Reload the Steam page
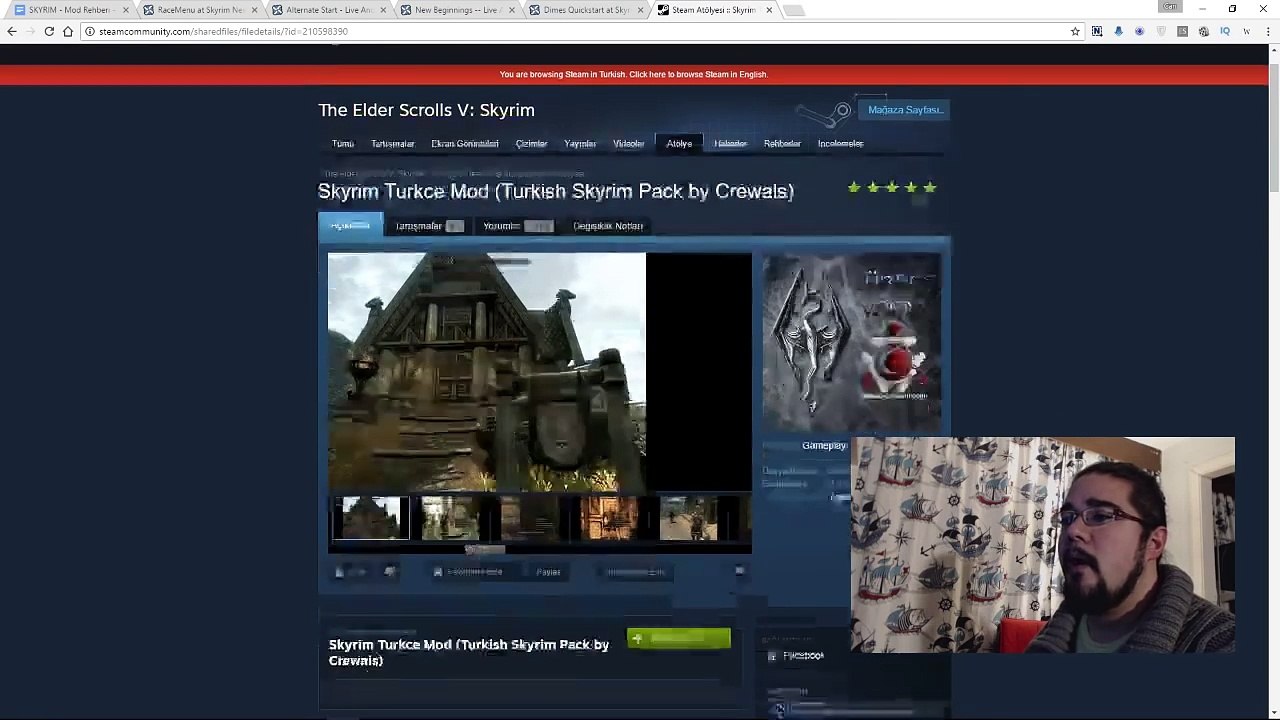Viewport: 1280px width, 720px height. tap(49, 31)
